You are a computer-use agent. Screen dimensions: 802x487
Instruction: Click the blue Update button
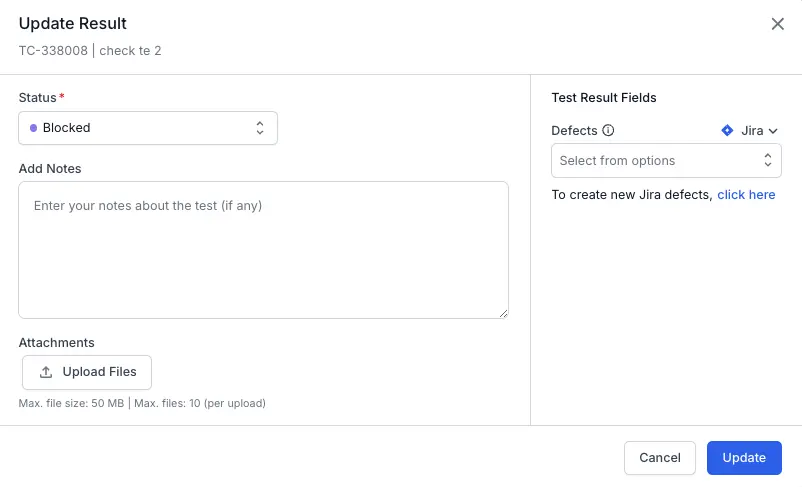[744, 458]
